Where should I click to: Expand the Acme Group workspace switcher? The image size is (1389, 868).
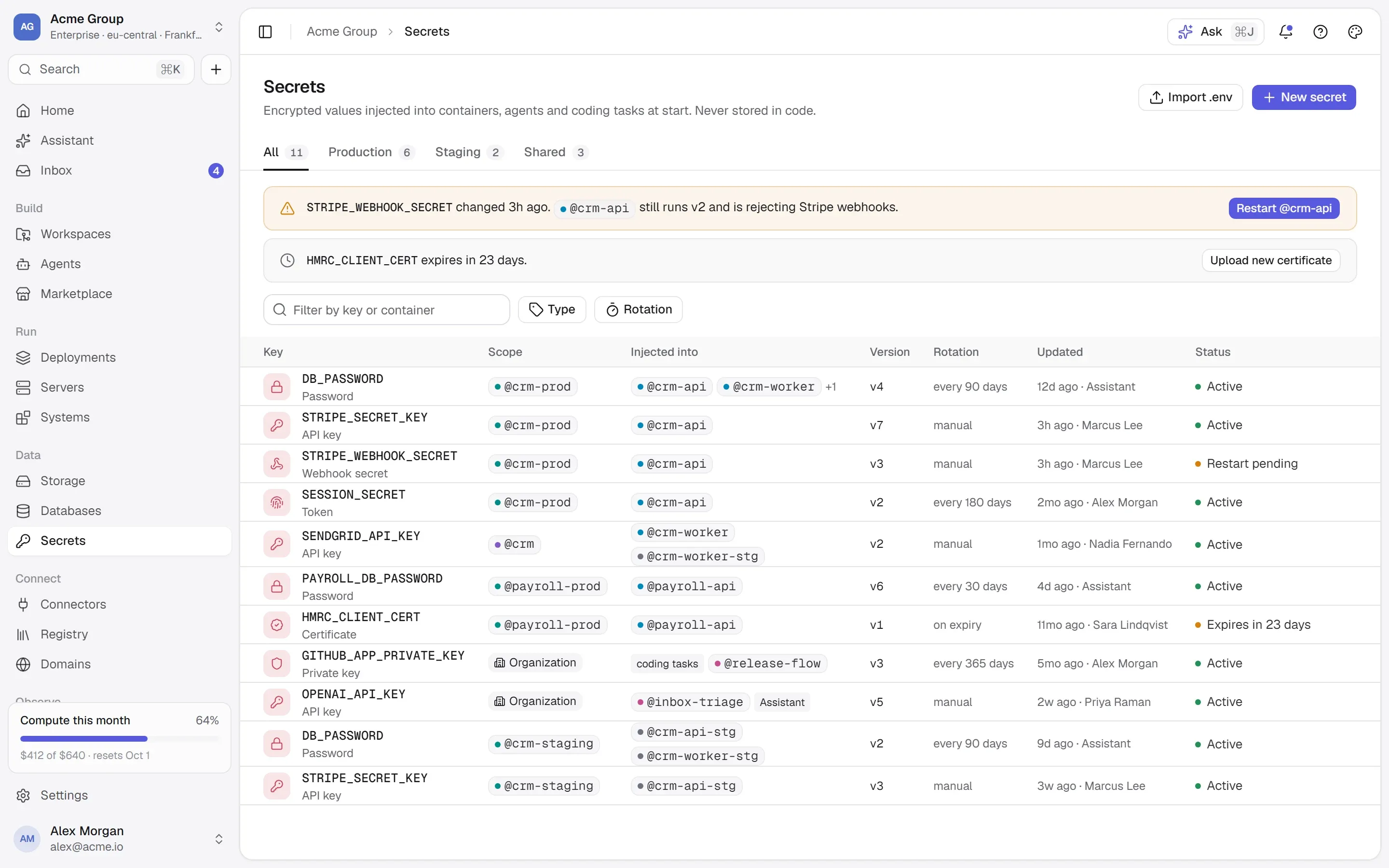click(218, 27)
